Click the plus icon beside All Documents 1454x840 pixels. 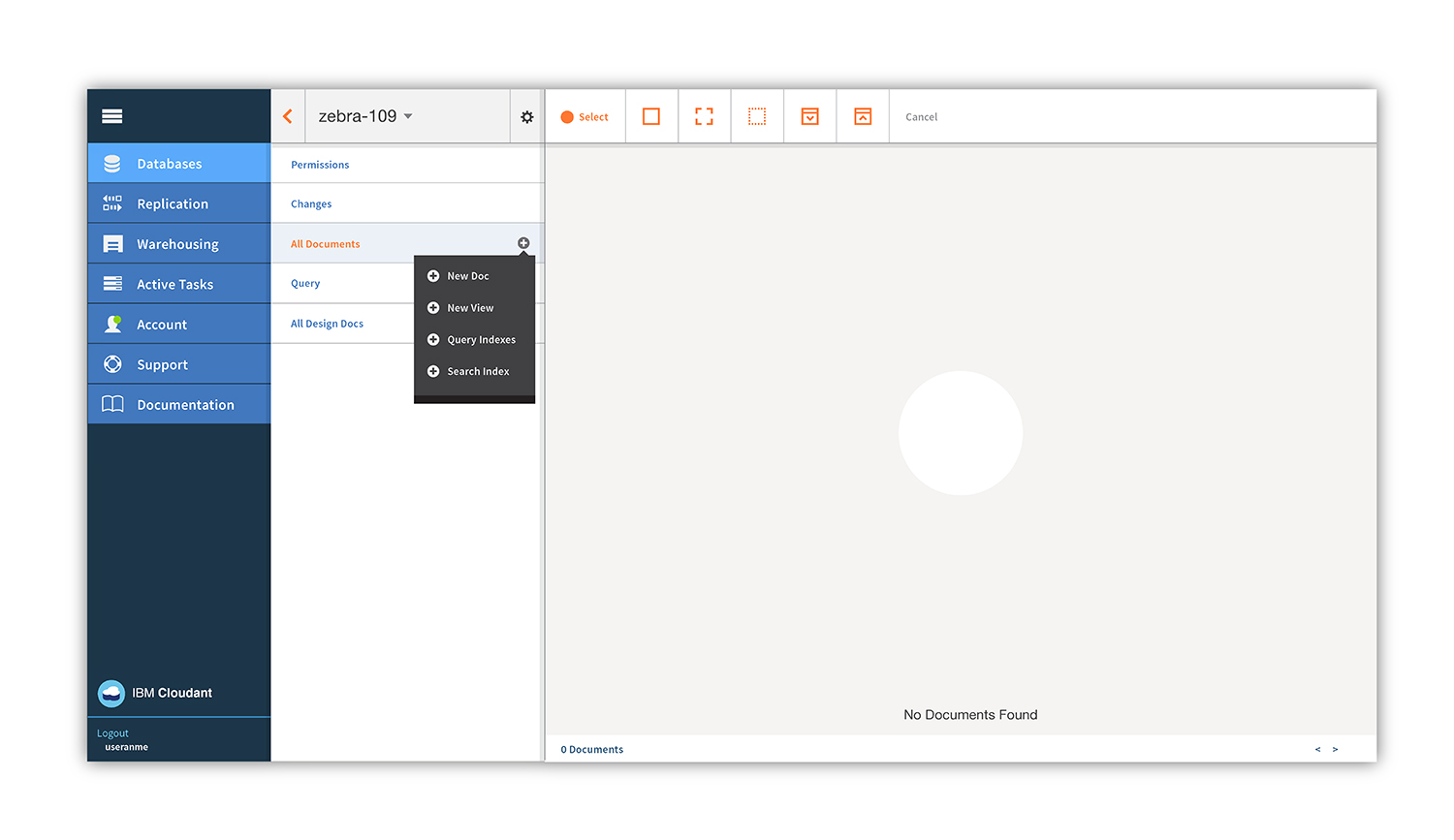pyautogui.click(x=523, y=243)
